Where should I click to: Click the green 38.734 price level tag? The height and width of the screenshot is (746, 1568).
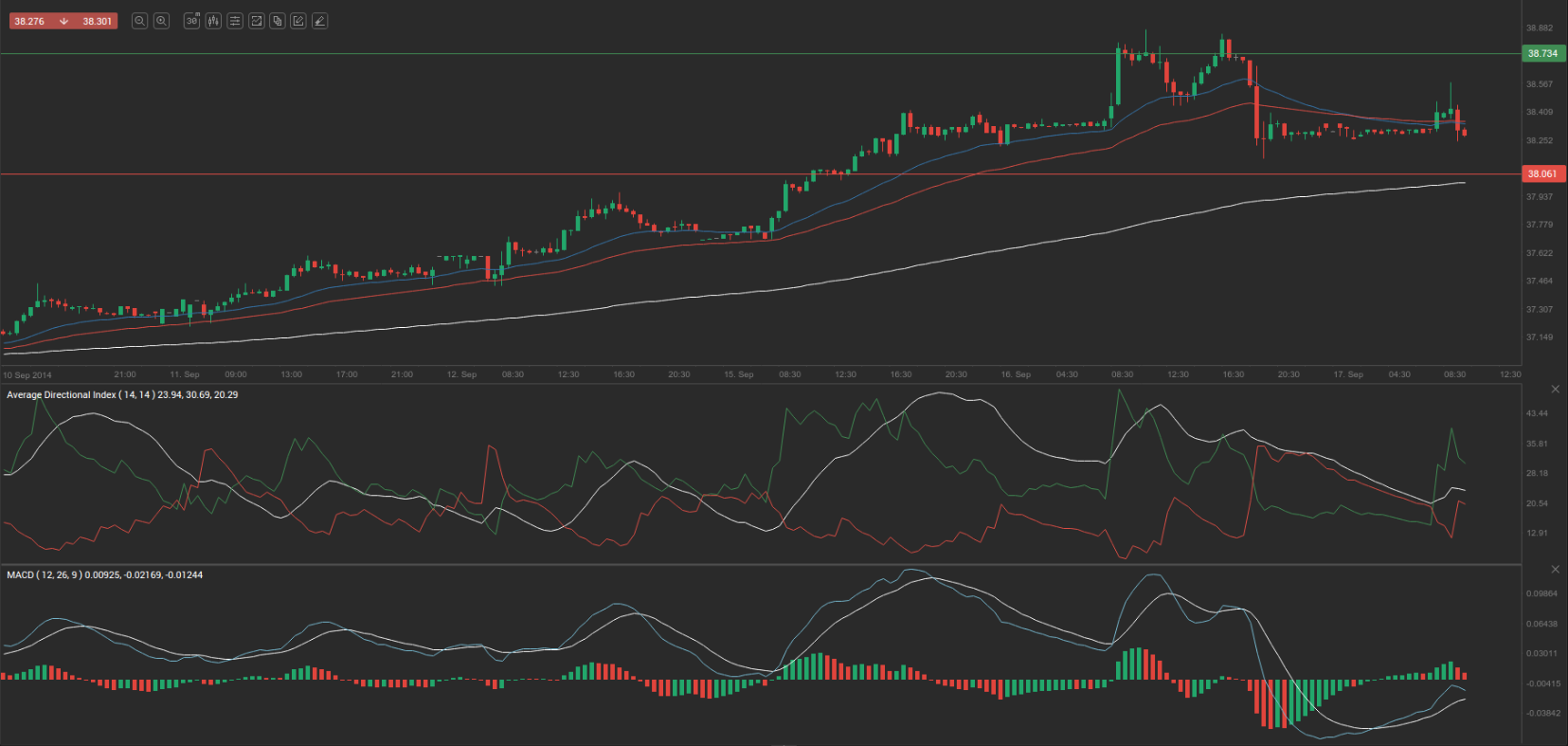coord(1542,54)
